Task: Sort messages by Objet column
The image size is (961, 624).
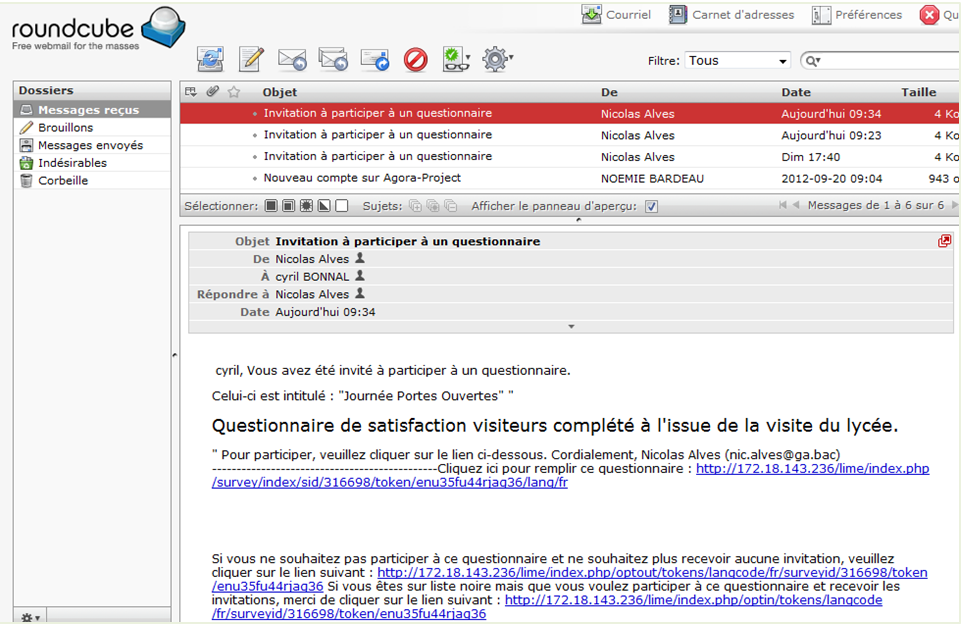Action: click(x=280, y=92)
